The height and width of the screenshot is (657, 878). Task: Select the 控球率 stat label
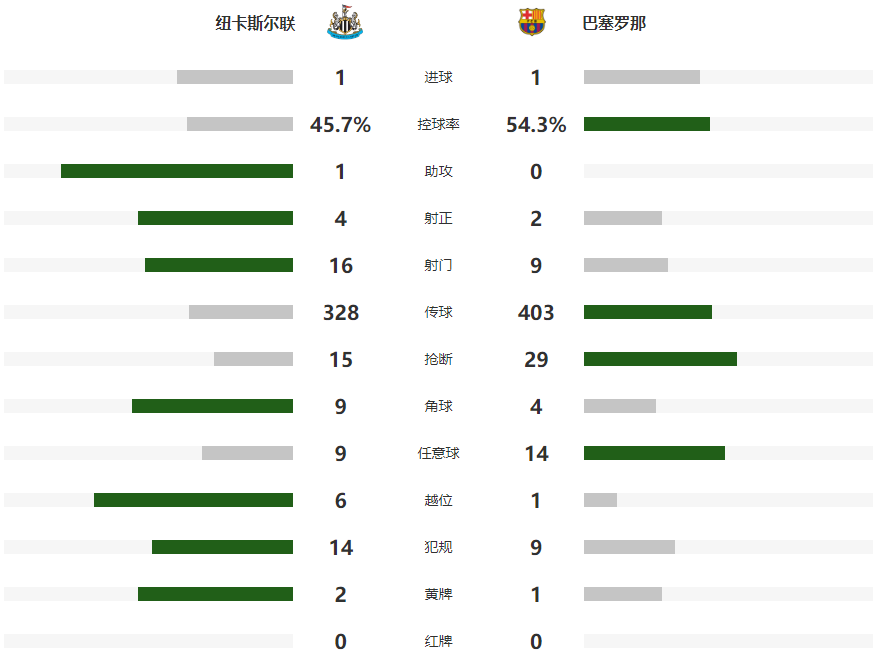tap(438, 125)
